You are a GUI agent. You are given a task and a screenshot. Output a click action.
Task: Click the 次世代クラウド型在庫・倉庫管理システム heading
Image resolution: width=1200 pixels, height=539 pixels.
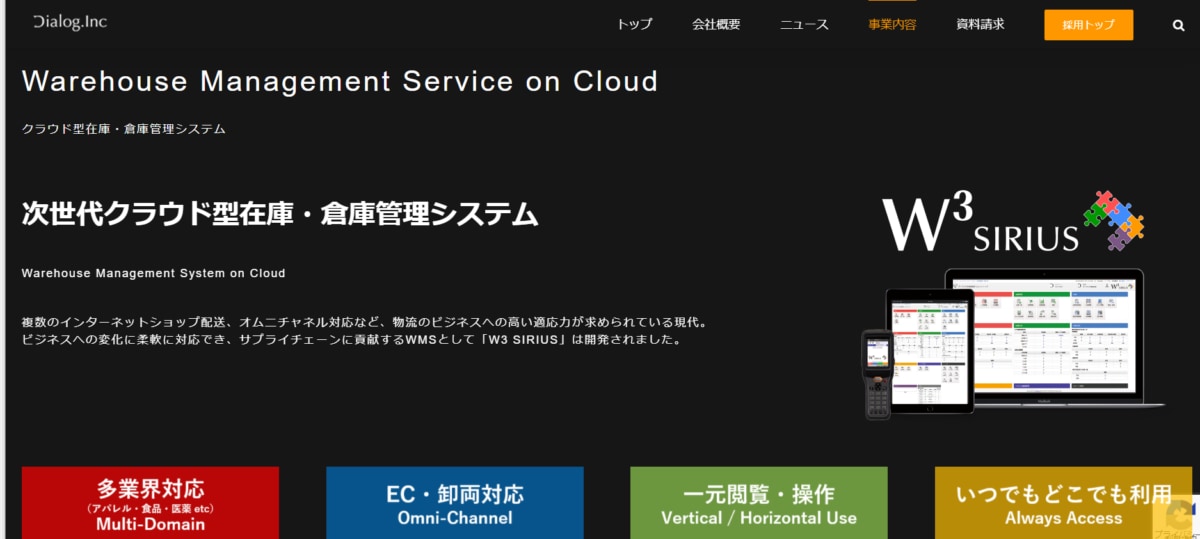(280, 214)
